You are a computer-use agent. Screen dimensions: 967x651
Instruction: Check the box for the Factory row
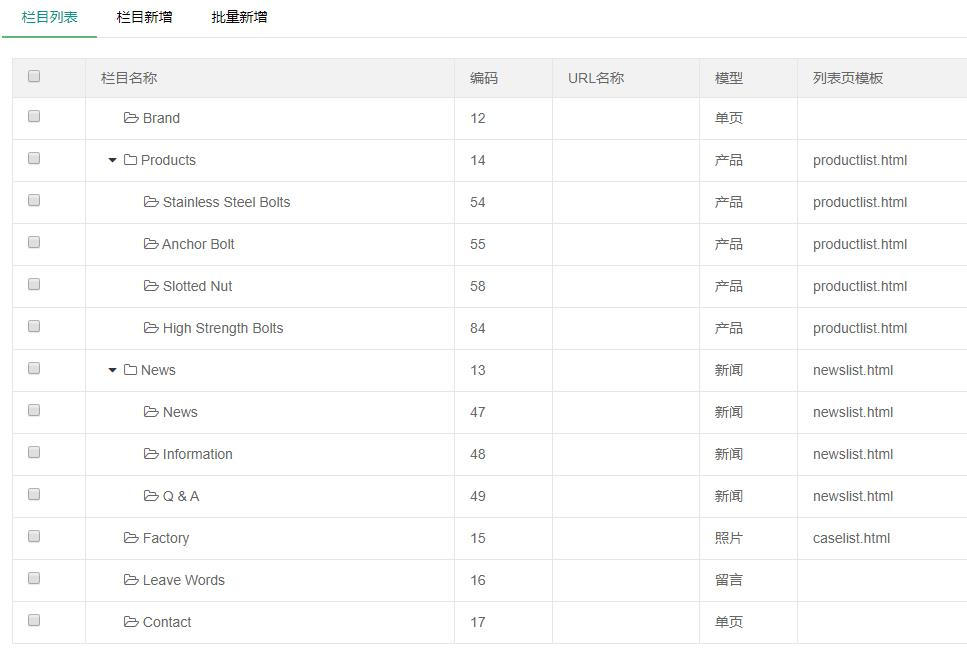[34, 536]
